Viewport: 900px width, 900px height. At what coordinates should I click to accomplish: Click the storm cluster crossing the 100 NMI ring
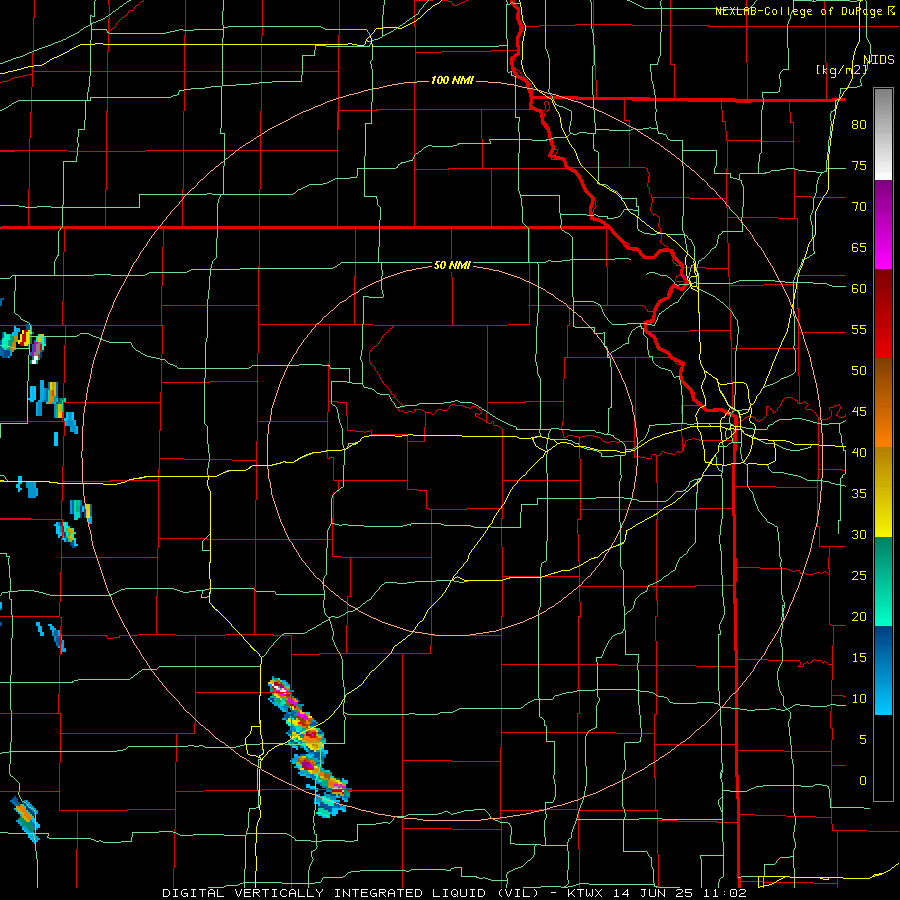310,746
